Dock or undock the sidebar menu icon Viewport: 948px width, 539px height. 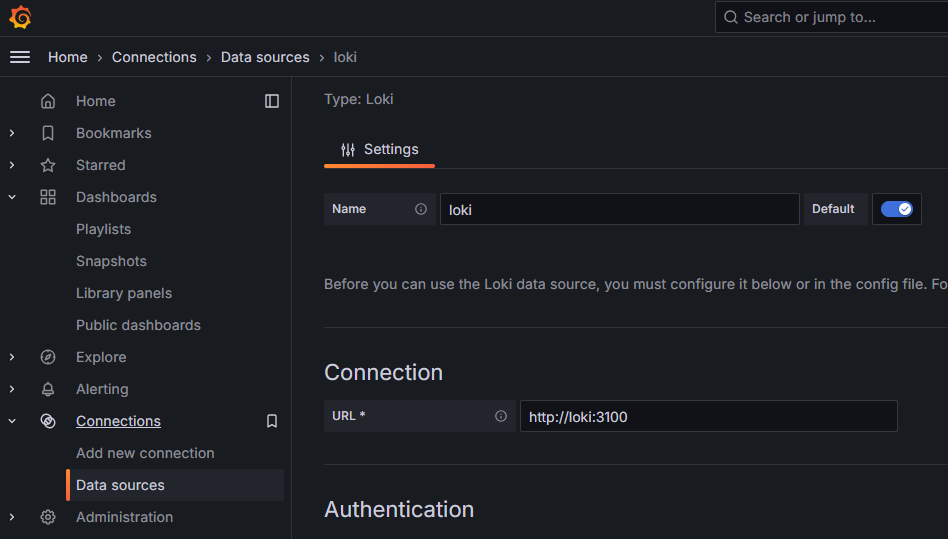(x=272, y=101)
